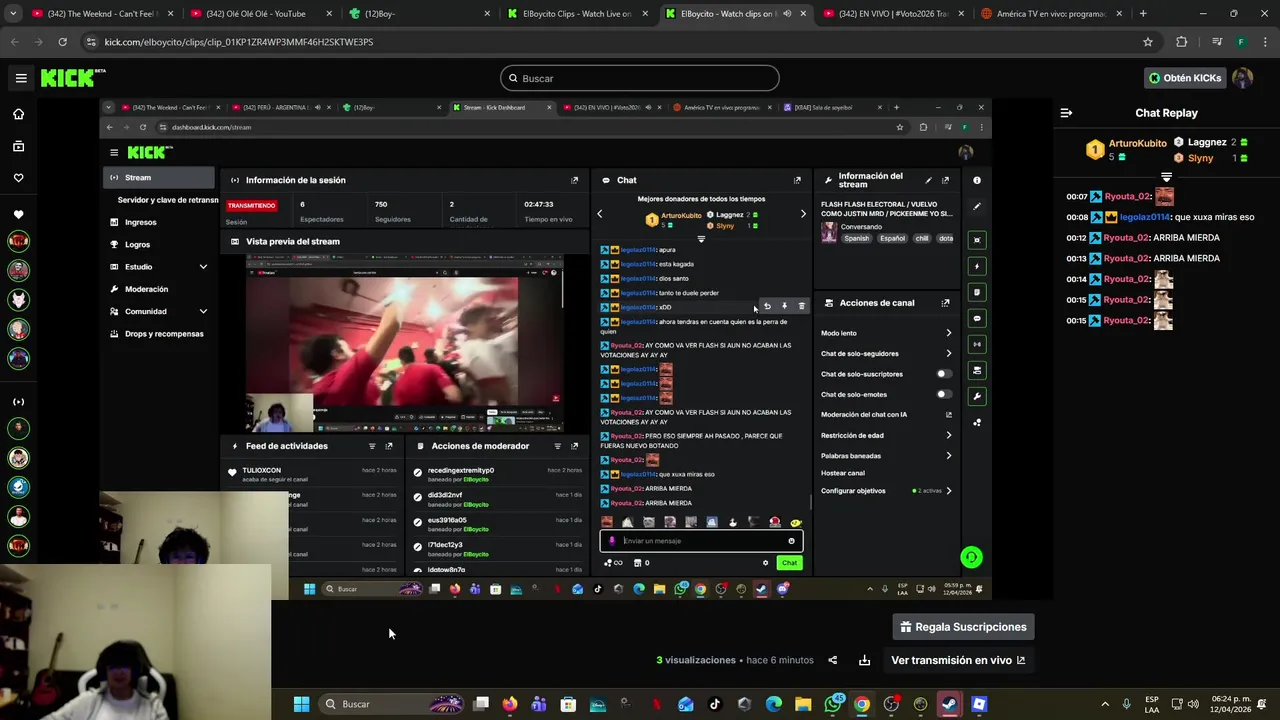Click the green KICK logo in page header
1280x720 pixels.
pyautogui.click(x=72, y=78)
